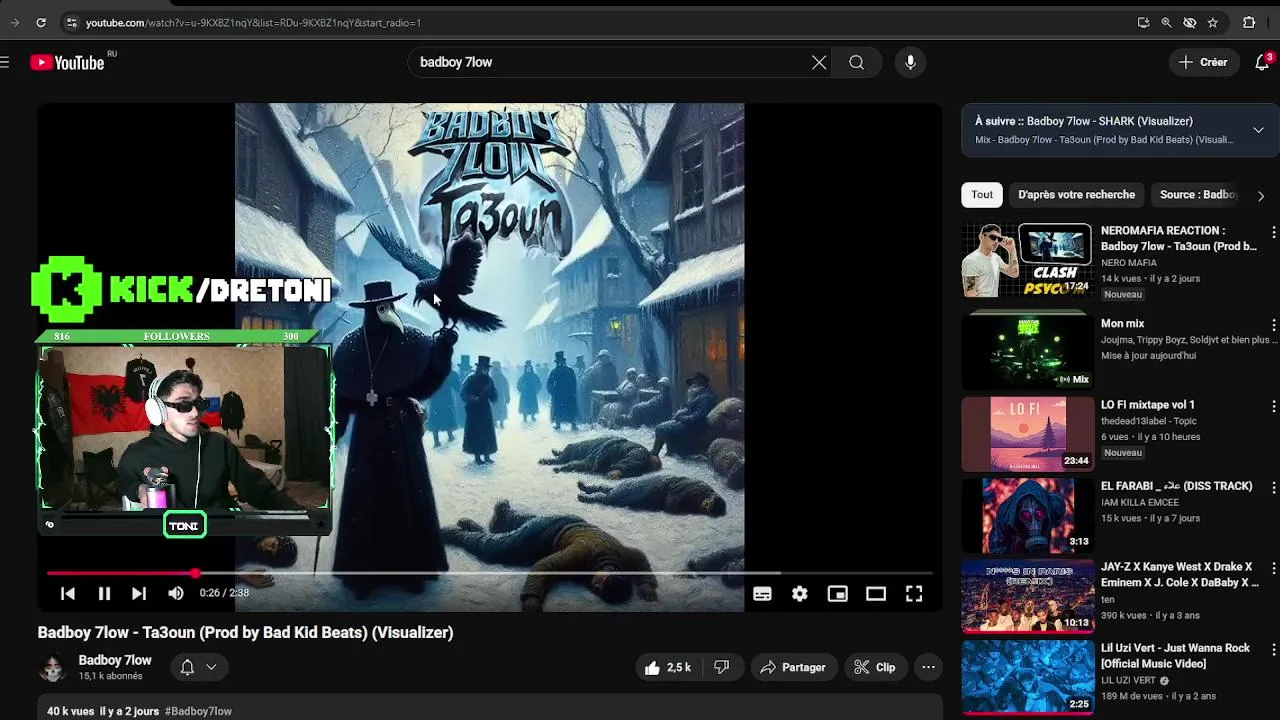
Task: Click the video title text
Action: [245, 632]
